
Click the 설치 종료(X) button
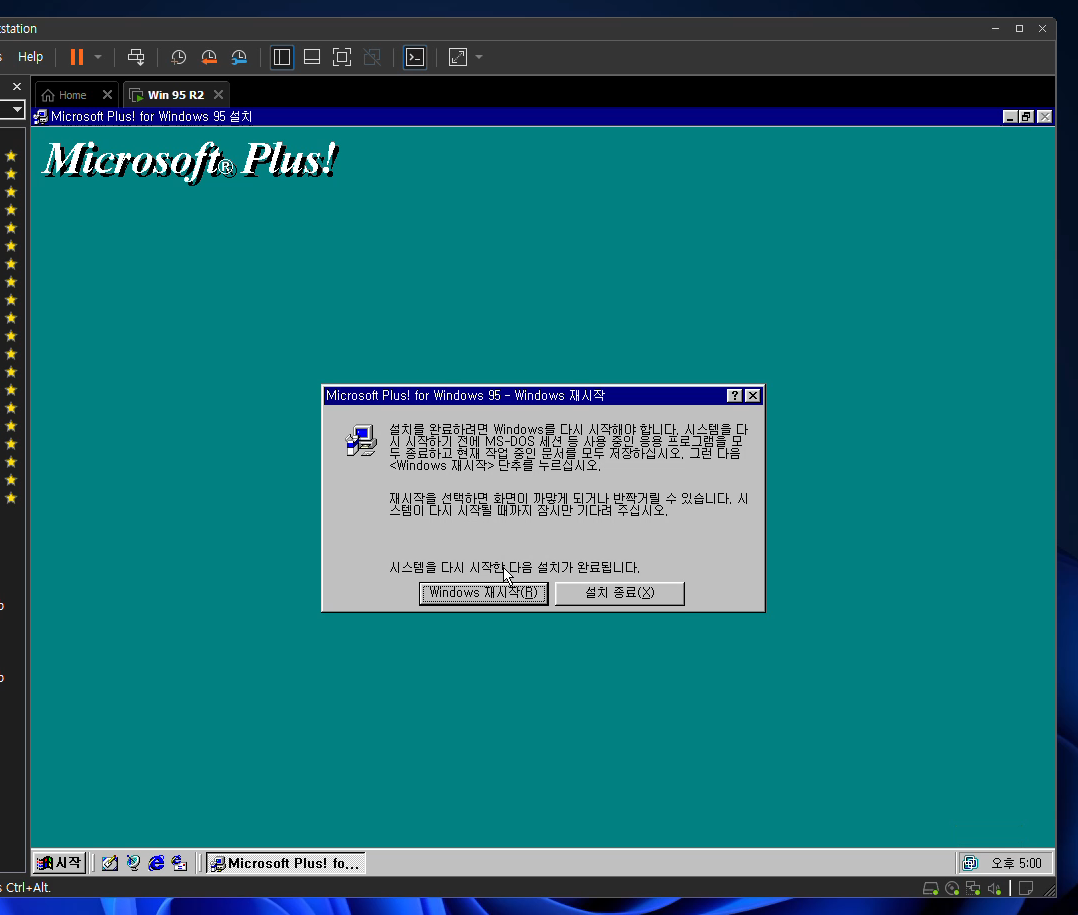[619, 593]
